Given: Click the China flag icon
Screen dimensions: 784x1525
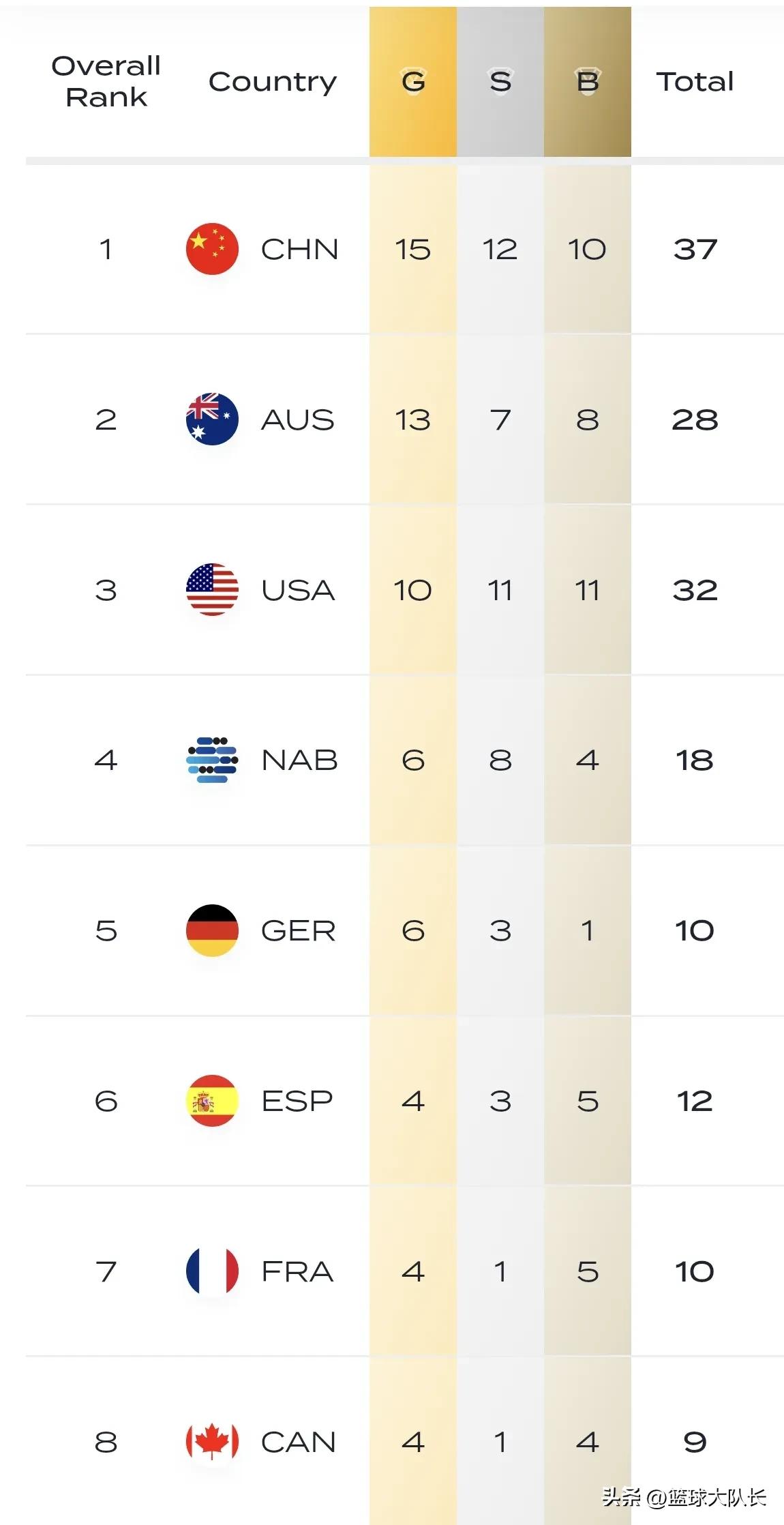Looking at the screenshot, I should pos(212,249).
